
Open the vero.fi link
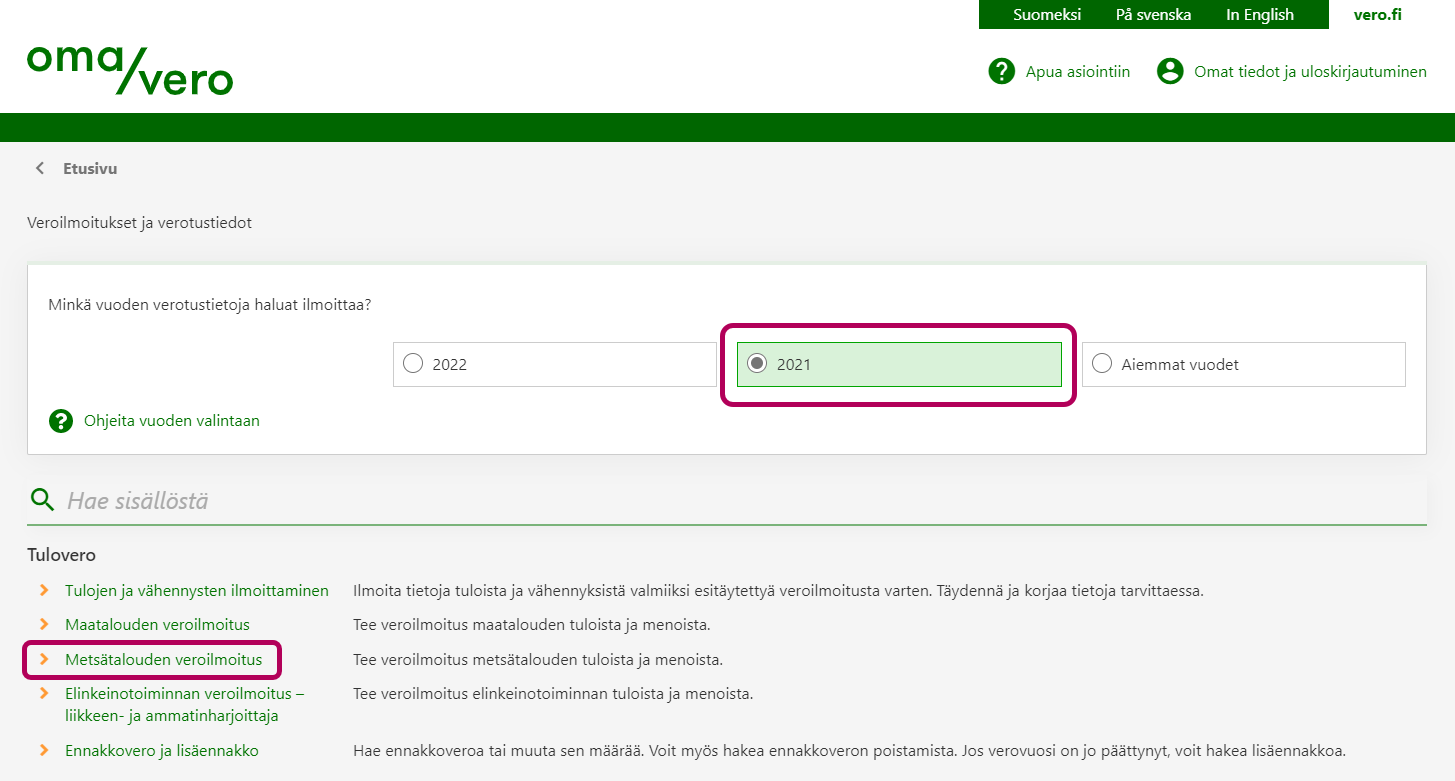point(1377,15)
